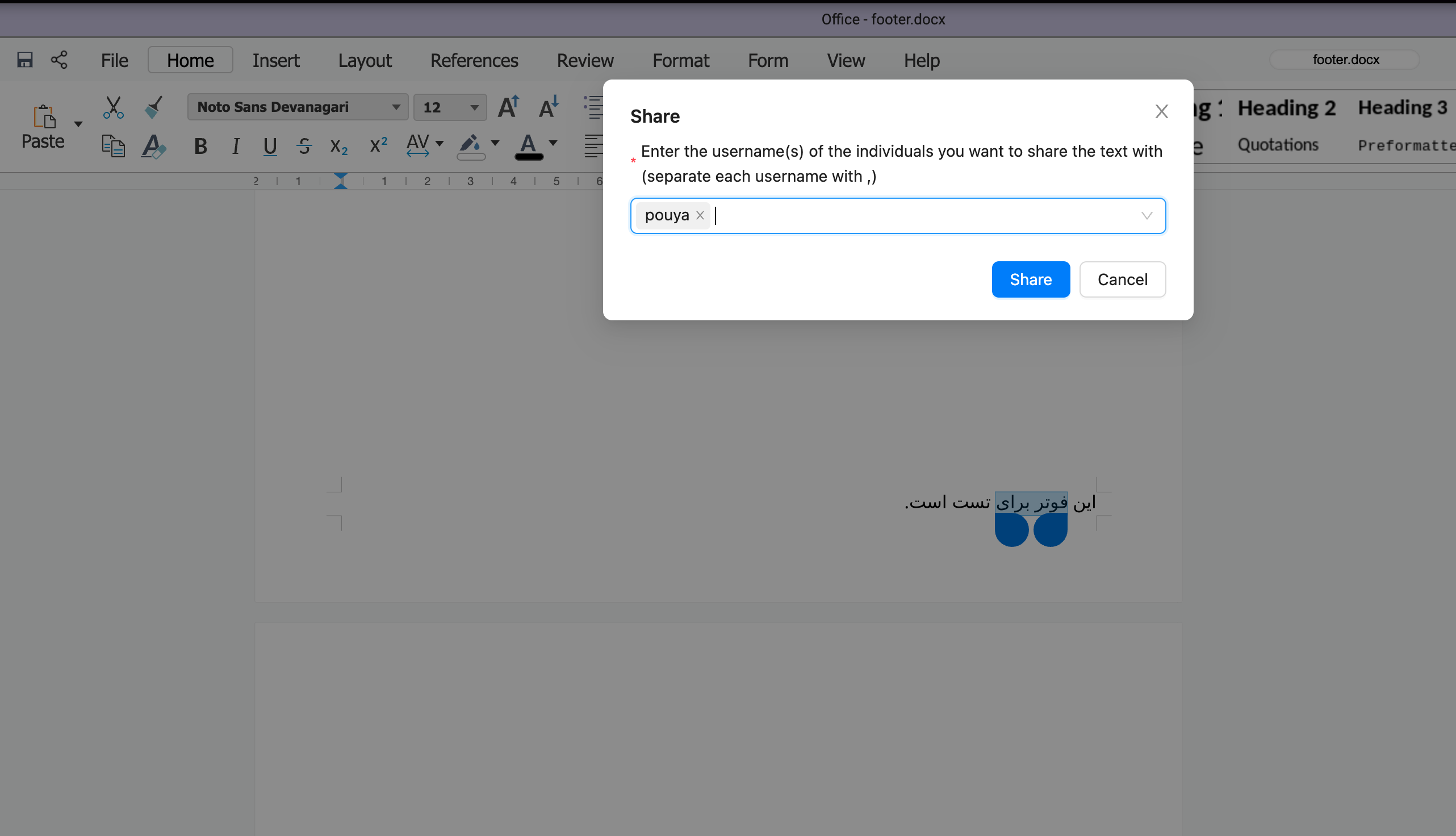1456x836 pixels.
Task: Open the References menu
Action: (x=474, y=60)
